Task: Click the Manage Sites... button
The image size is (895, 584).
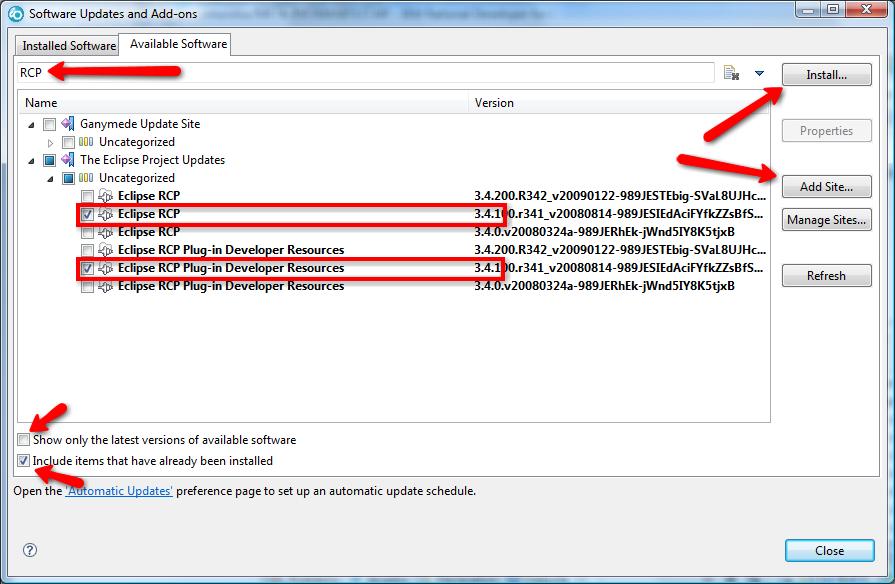Action: point(827,220)
